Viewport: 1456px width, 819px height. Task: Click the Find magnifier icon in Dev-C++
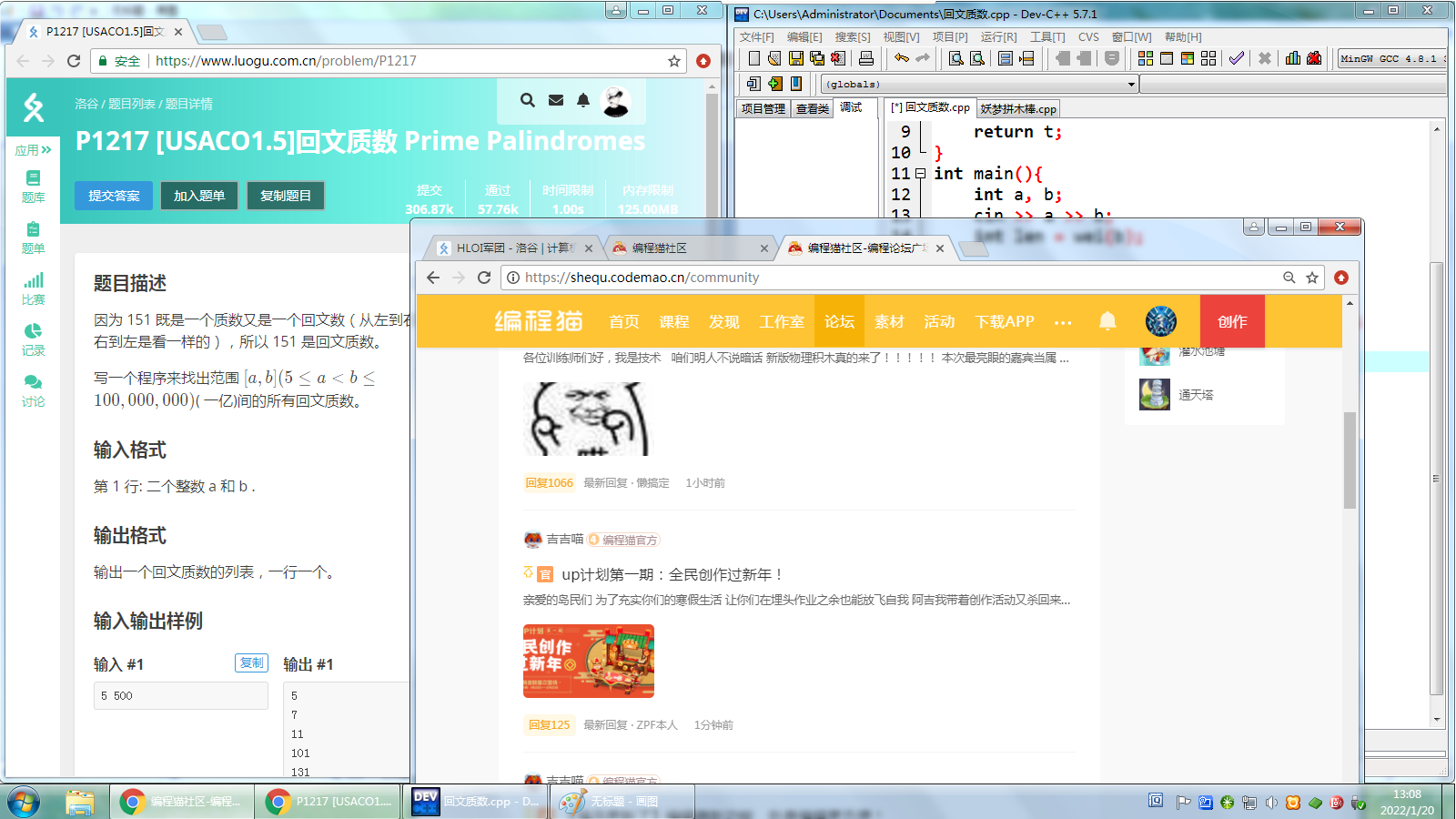pos(956,58)
